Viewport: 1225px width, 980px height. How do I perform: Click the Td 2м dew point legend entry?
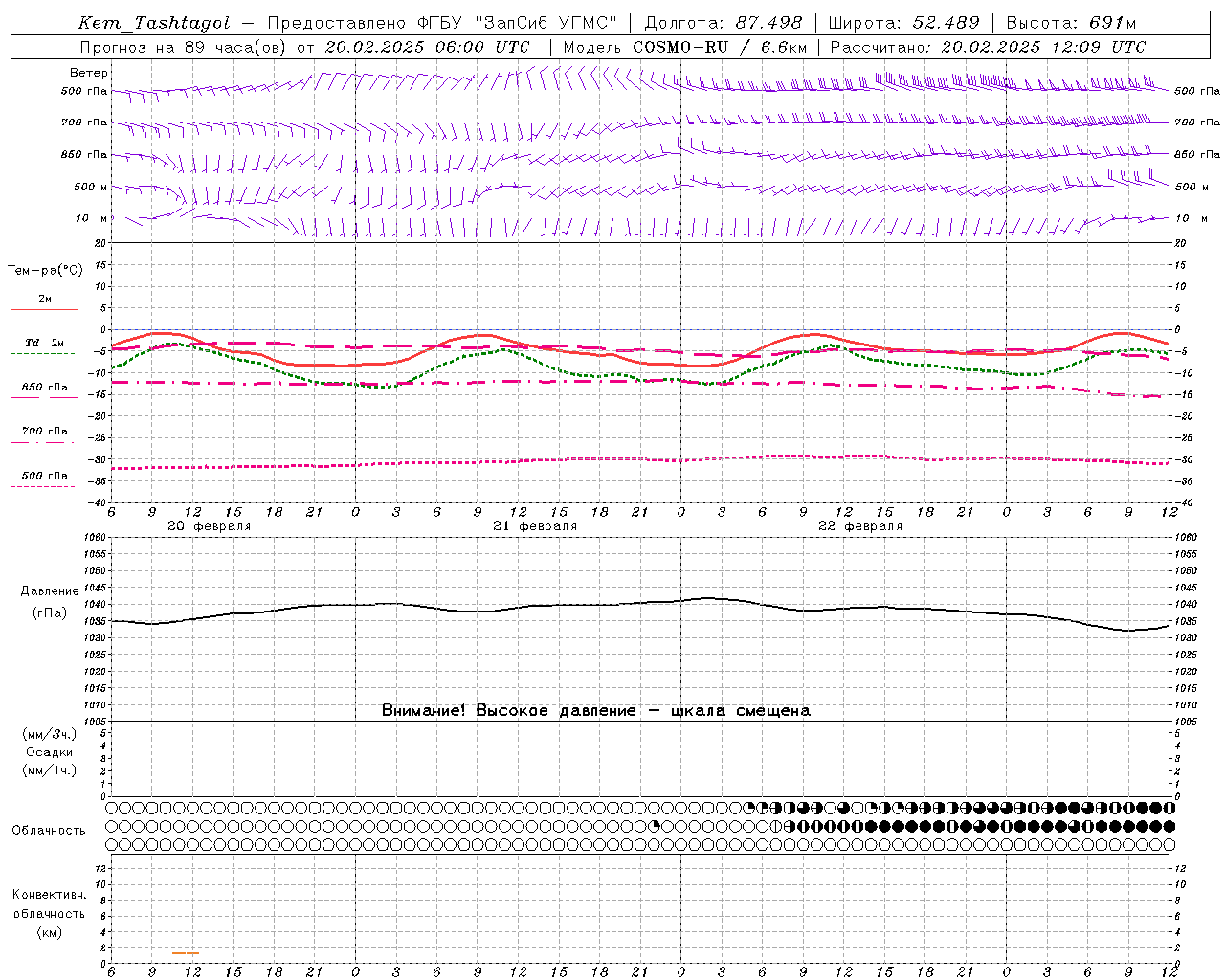click(45, 343)
